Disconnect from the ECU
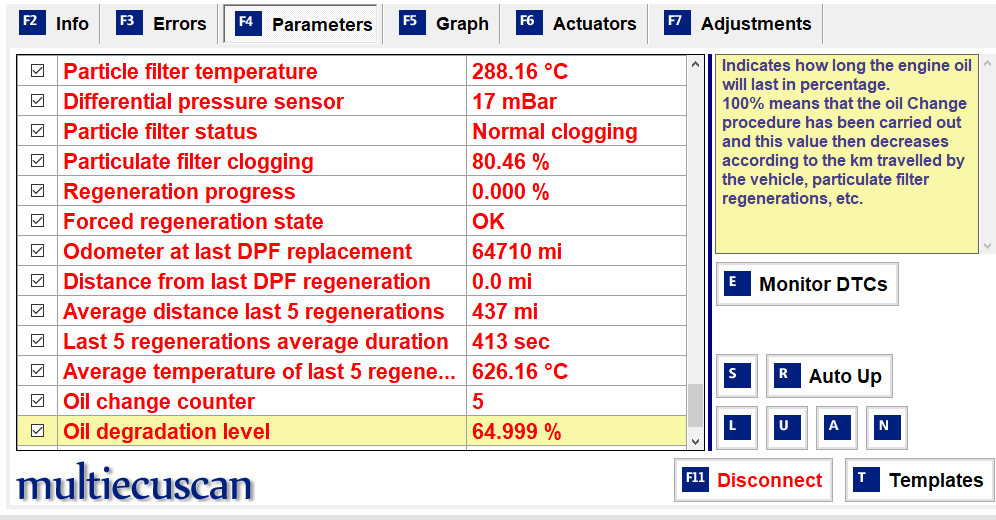Viewport: 996px width, 520px height. [x=753, y=480]
